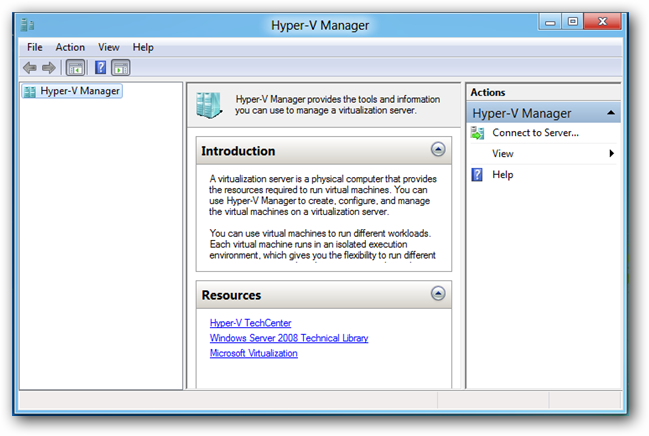Viewport: 649px width, 436px height.
Task: Click the Connect to Server icon
Action: point(477,133)
